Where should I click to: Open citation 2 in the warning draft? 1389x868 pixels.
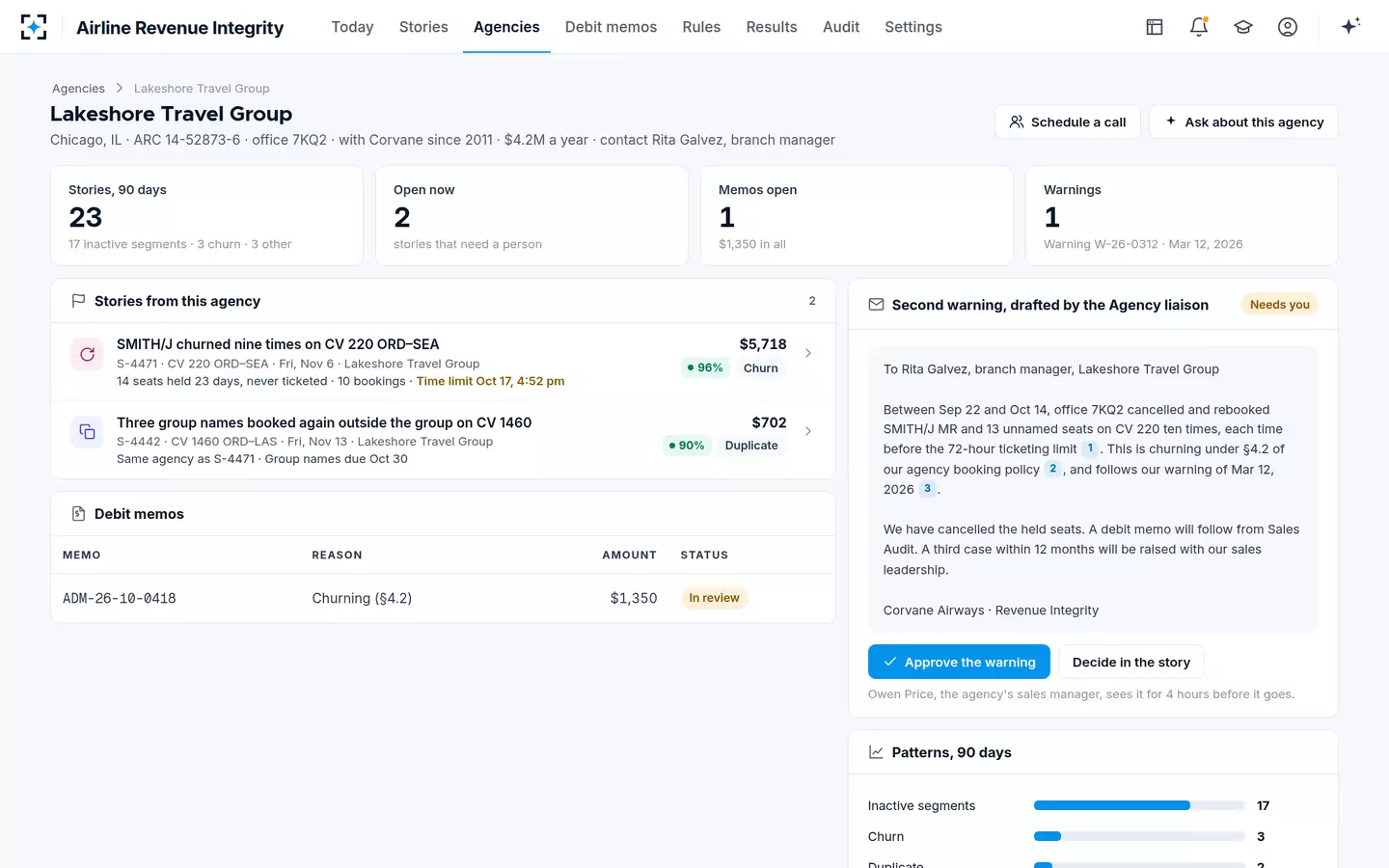(x=1052, y=469)
